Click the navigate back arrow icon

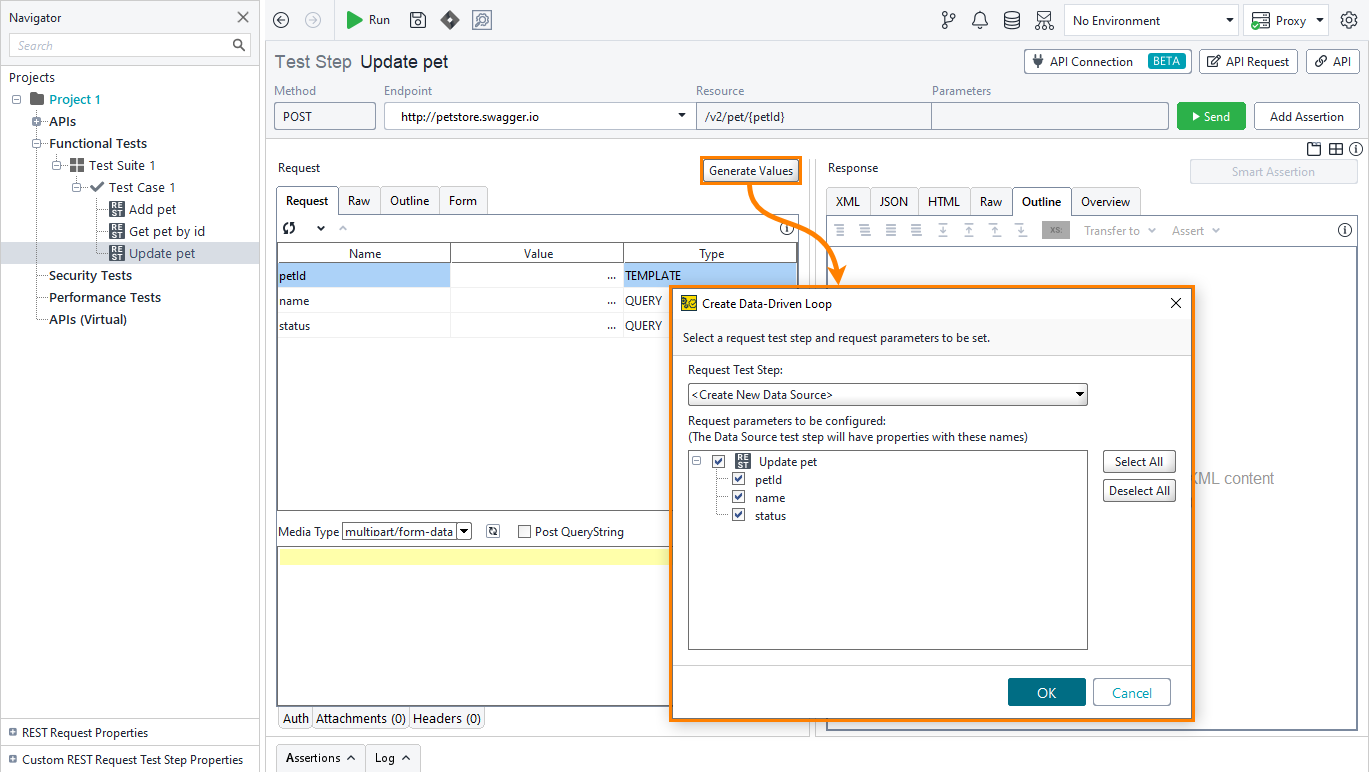point(281,20)
